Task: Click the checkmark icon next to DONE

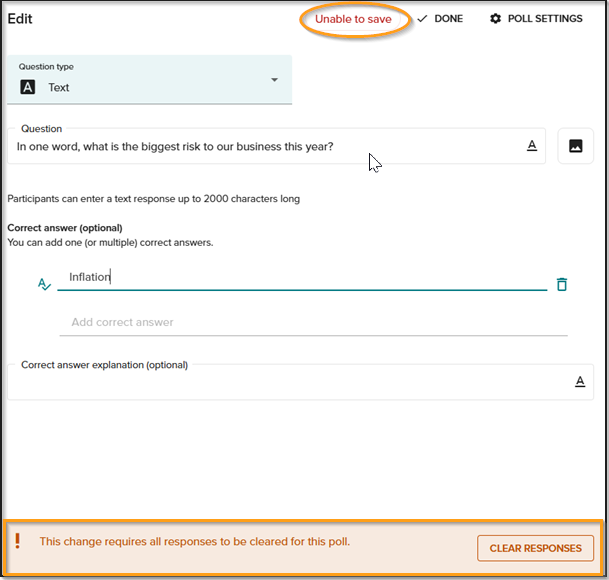Action: coord(422,19)
